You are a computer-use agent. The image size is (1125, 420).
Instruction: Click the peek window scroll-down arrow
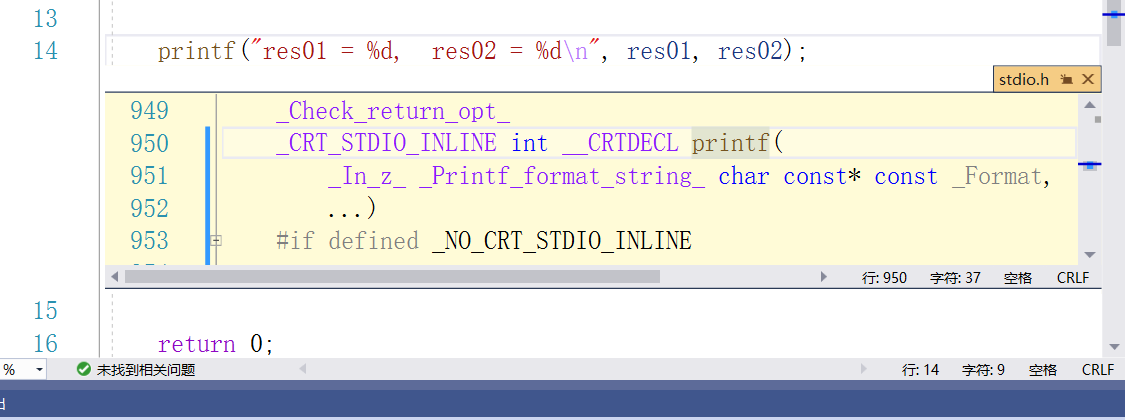[1090, 255]
